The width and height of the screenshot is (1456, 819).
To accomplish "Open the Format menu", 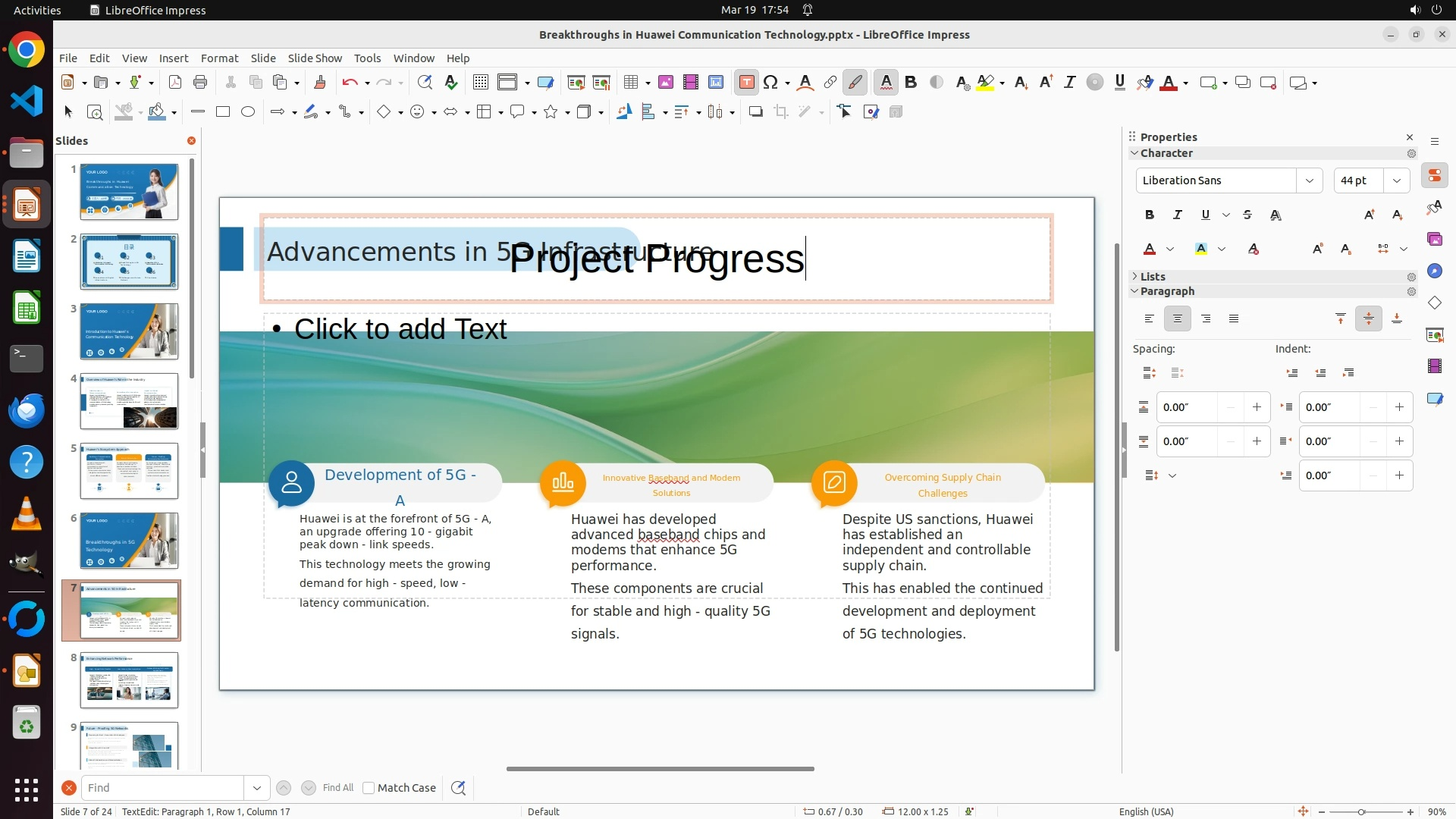I will click(219, 58).
